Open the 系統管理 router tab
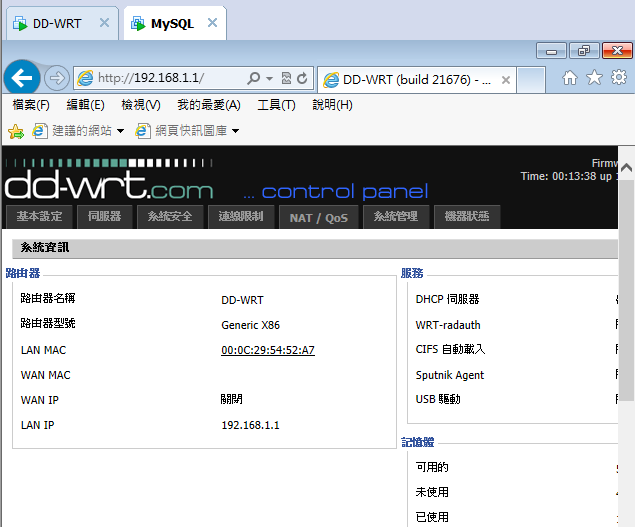 396,217
